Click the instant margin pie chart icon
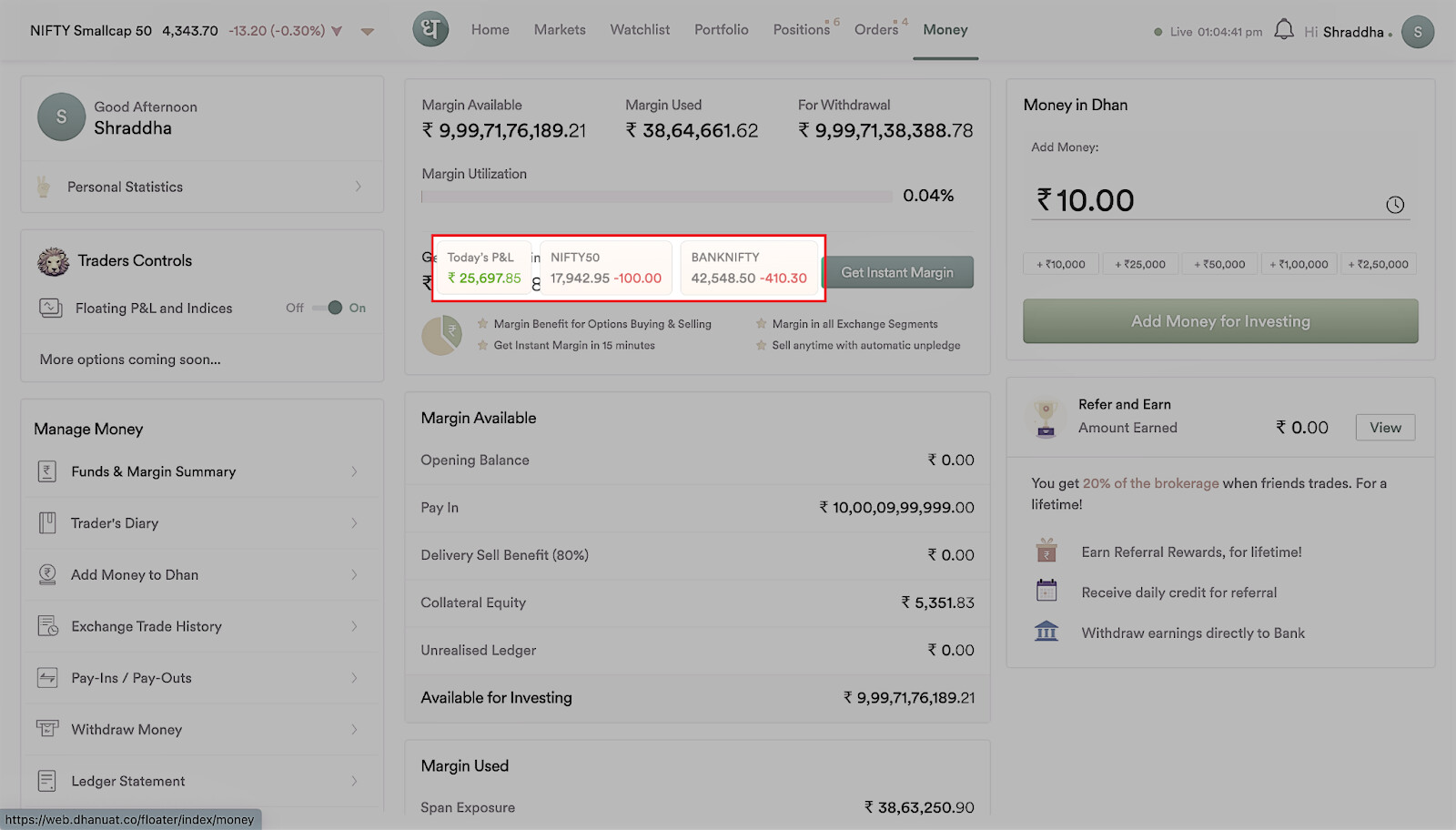Viewport: 1456px width, 830px height. [441, 336]
